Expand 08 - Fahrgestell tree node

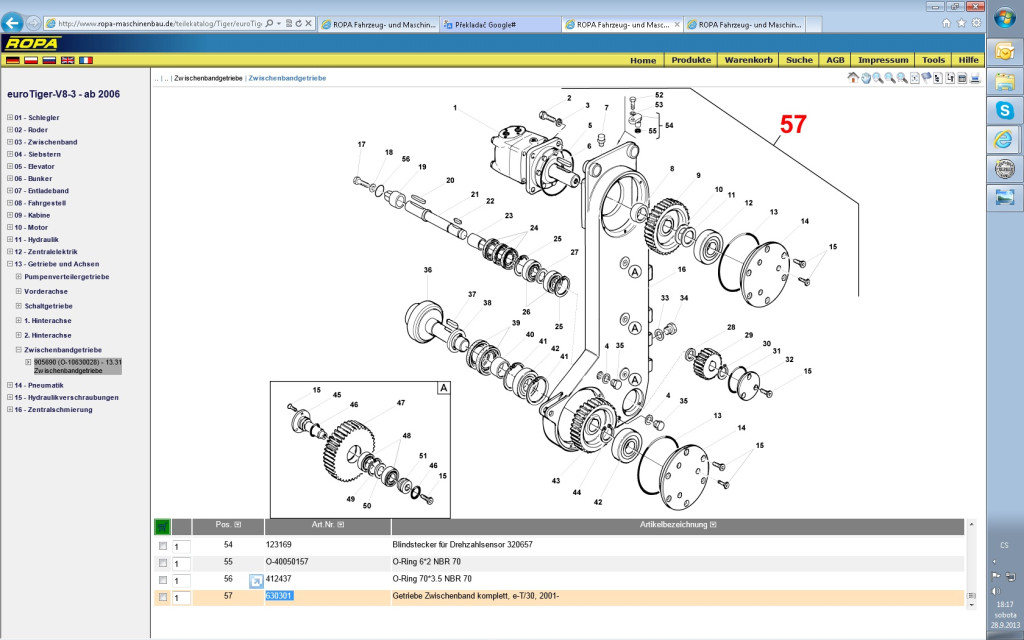coord(10,203)
